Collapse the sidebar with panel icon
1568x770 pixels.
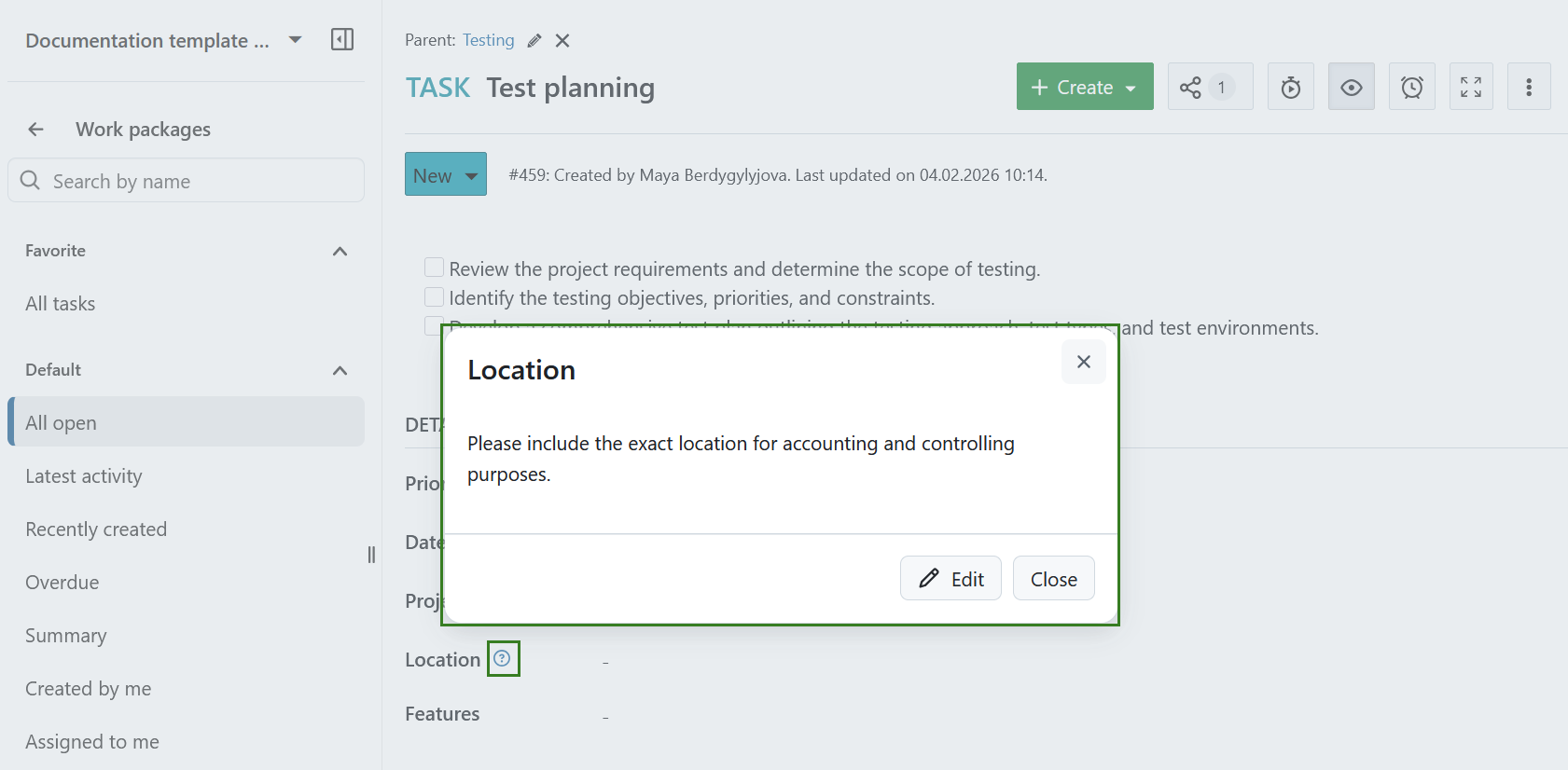click(342, 40)
